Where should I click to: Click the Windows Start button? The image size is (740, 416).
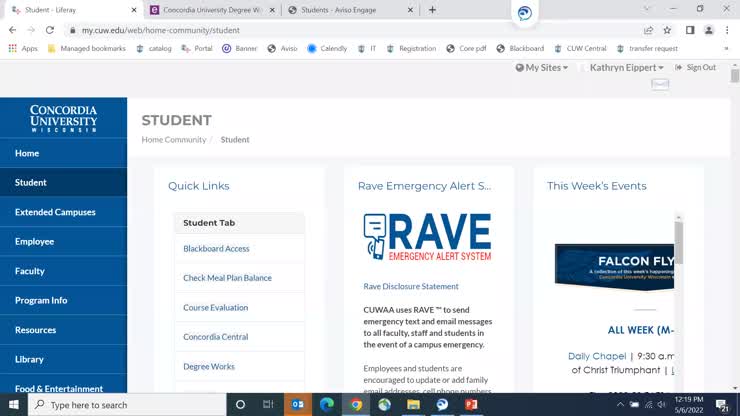[14, 405]
